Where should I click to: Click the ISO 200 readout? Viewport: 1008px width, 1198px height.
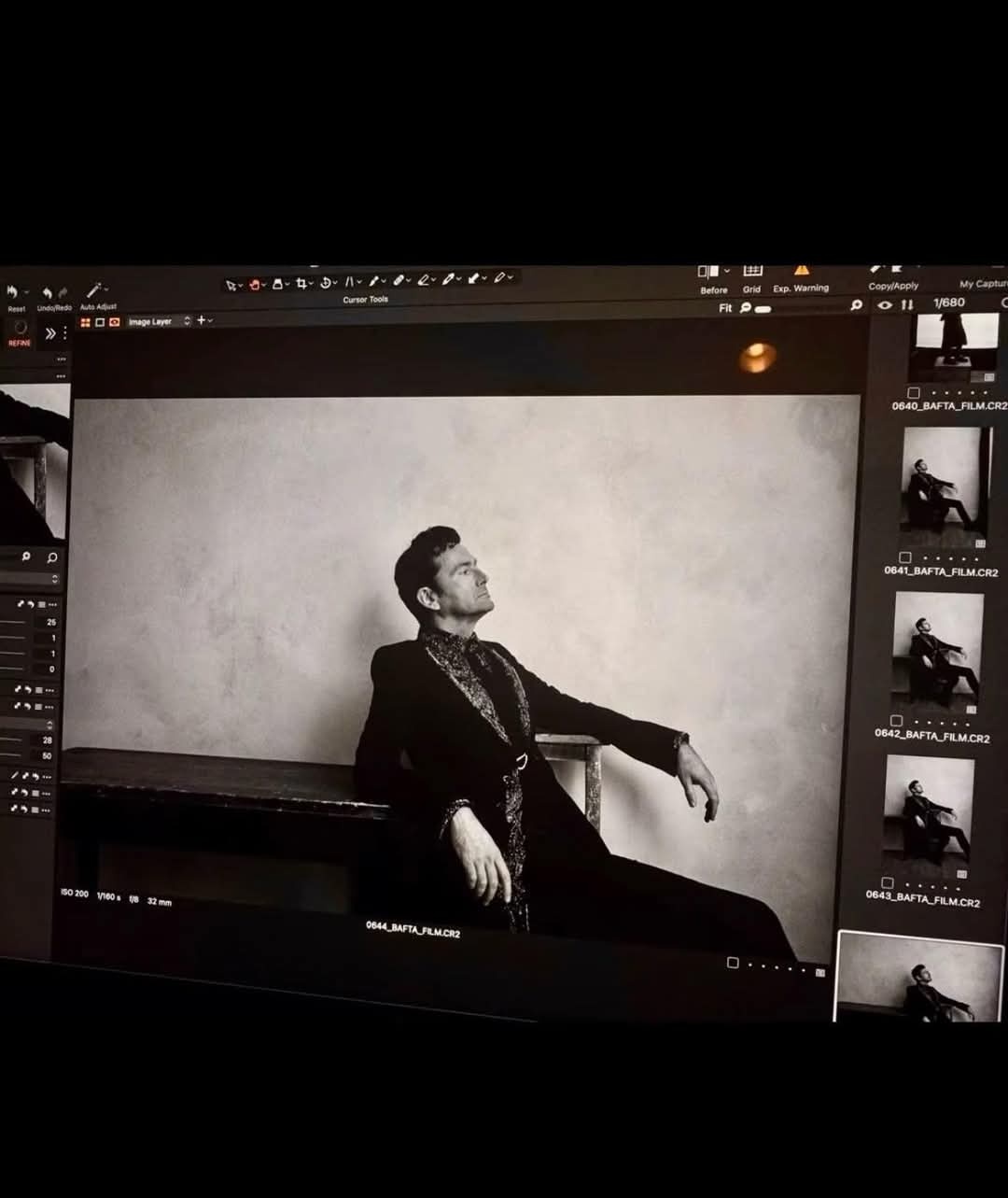coord(75,894)
